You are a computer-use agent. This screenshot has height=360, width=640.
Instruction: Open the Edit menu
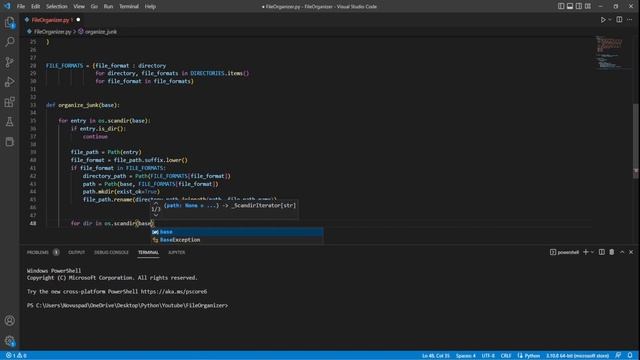coord(36,7)
